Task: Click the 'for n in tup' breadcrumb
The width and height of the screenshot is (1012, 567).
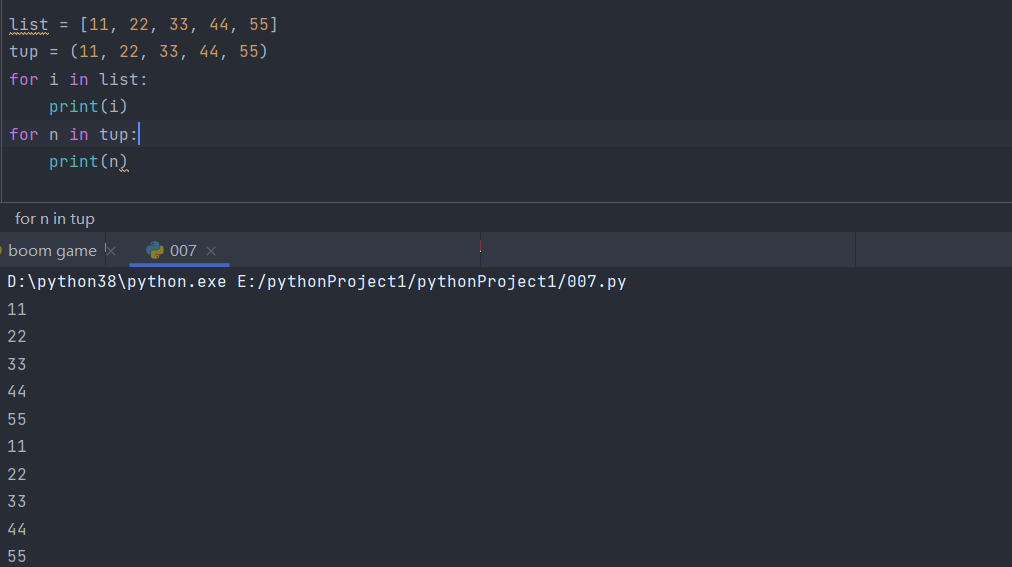Action: (55, 218)
